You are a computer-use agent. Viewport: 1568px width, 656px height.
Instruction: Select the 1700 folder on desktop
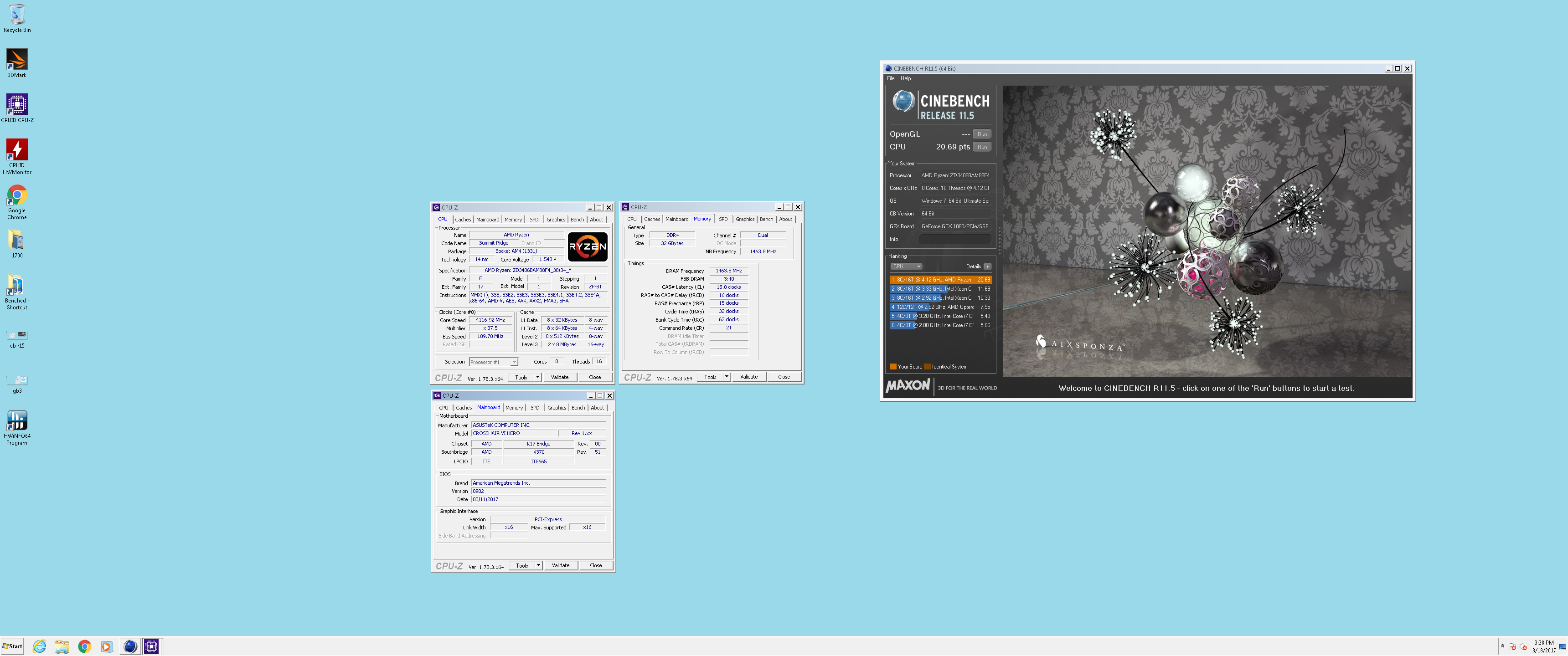(17, 244)
